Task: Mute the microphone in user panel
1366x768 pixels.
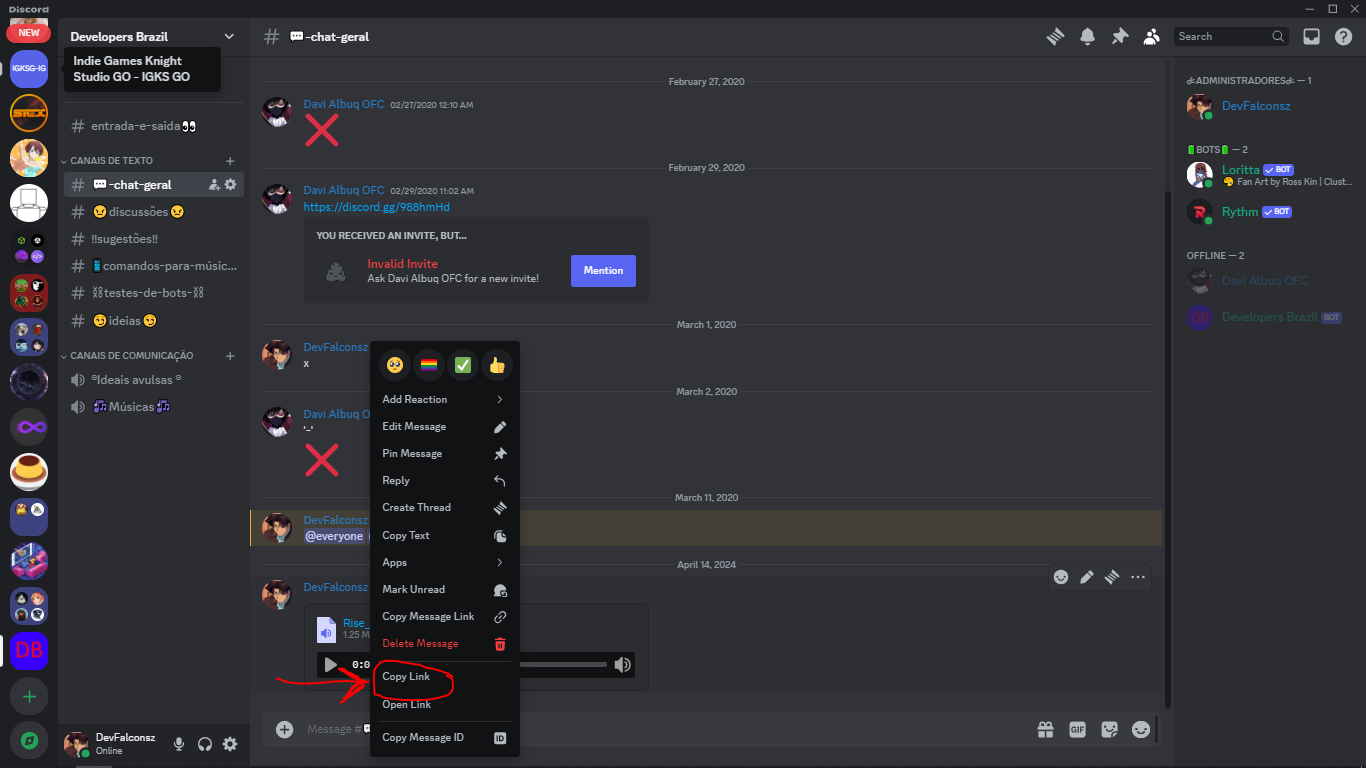Action: pos(179,743)
